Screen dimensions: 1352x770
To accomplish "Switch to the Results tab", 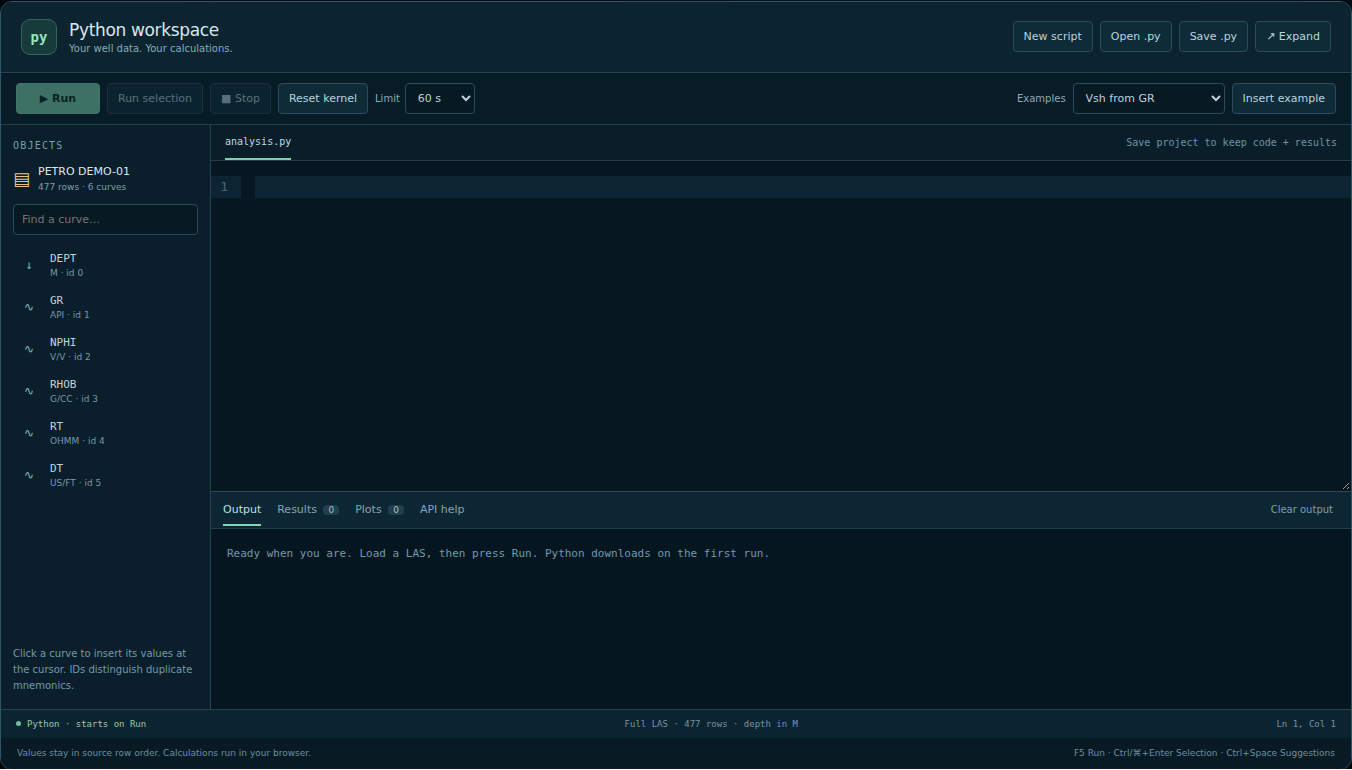I will tap(308, 510).
